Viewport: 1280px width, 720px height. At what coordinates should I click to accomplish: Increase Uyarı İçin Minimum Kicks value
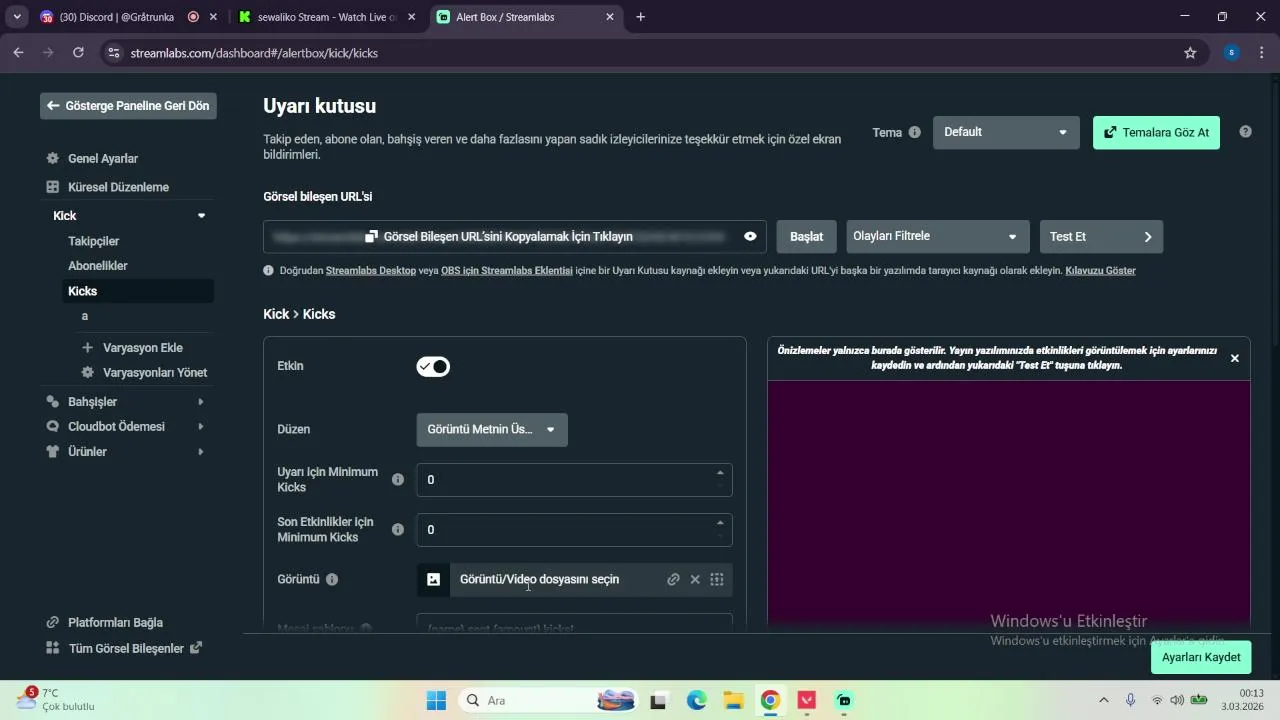[x=720, y=473]
